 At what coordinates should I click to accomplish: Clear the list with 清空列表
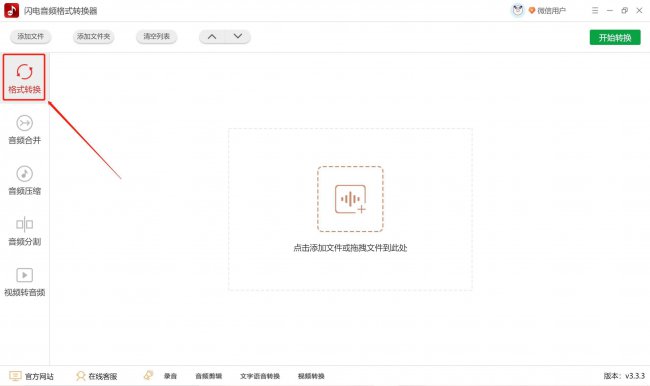tap(156, 36)
